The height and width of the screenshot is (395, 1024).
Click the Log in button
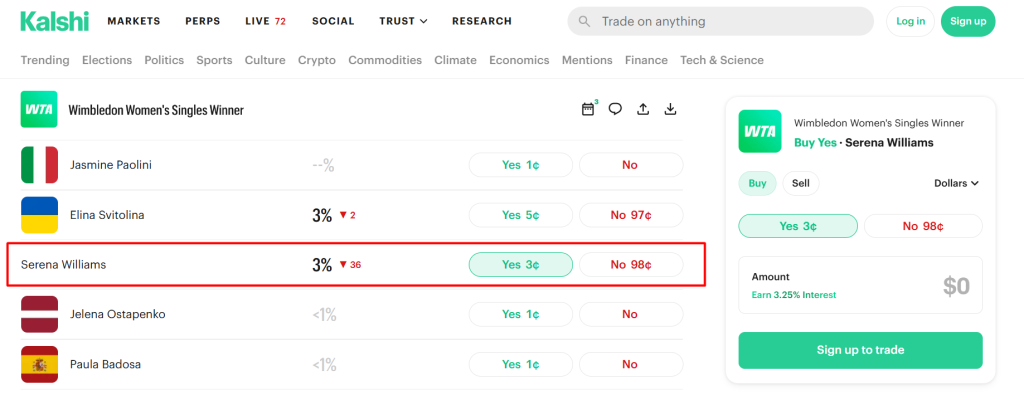point(910,22)
